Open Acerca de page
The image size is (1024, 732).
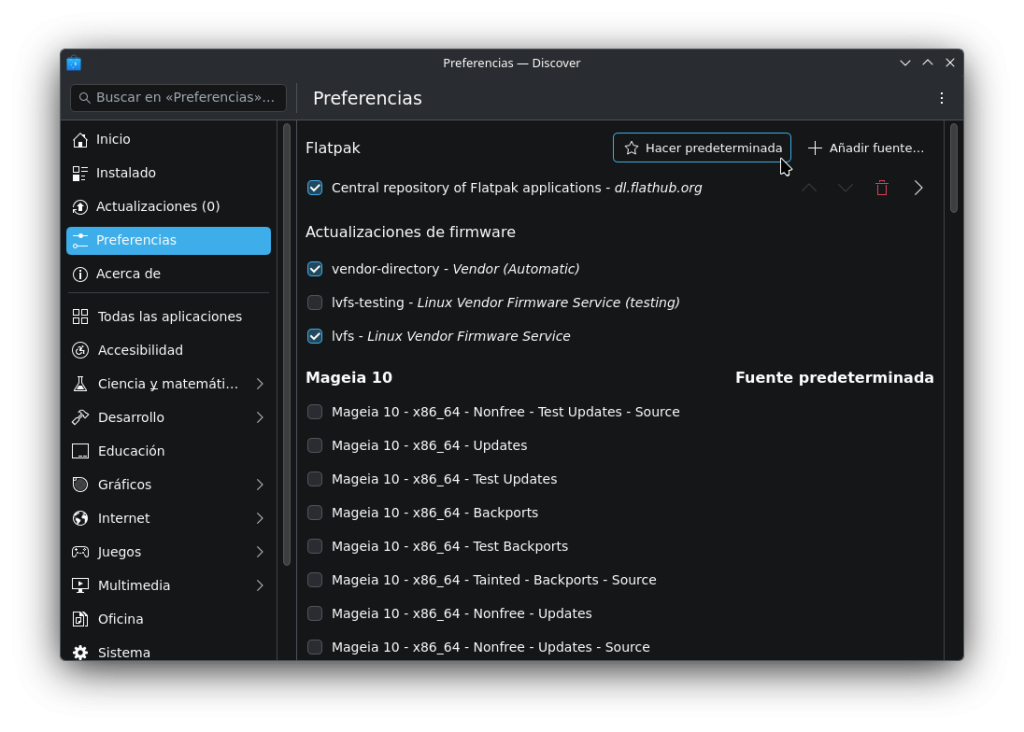168,274
